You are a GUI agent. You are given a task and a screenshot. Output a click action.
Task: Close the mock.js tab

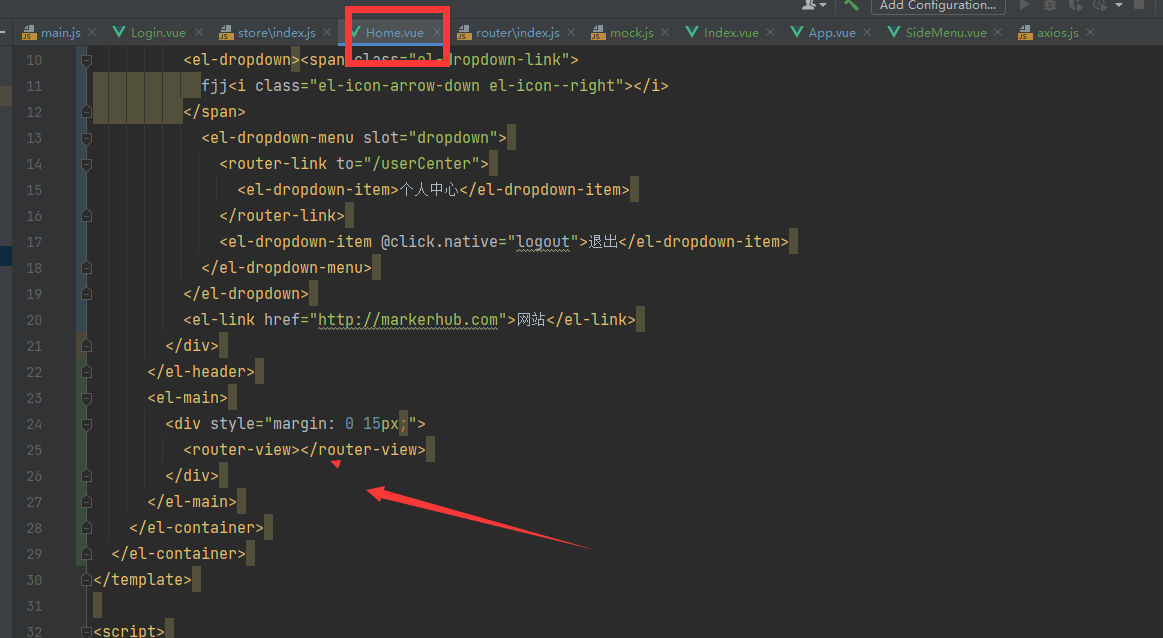tap(665, 32)
